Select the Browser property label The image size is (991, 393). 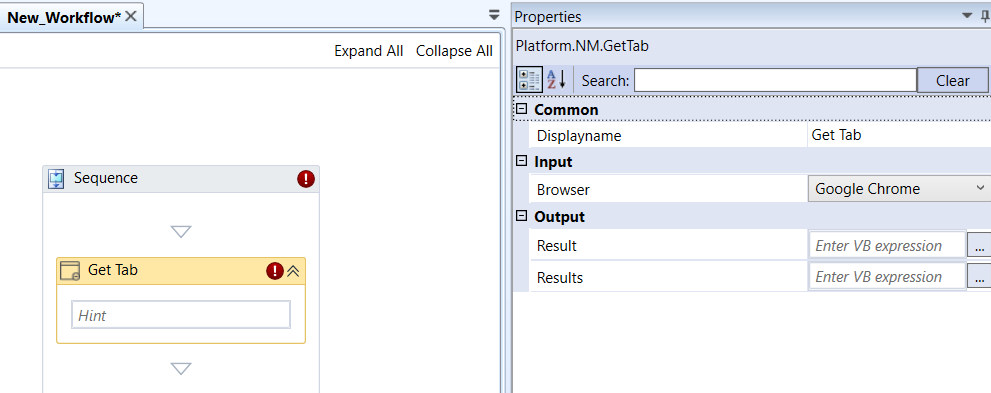pyautogui.click(x=563, y=189)
